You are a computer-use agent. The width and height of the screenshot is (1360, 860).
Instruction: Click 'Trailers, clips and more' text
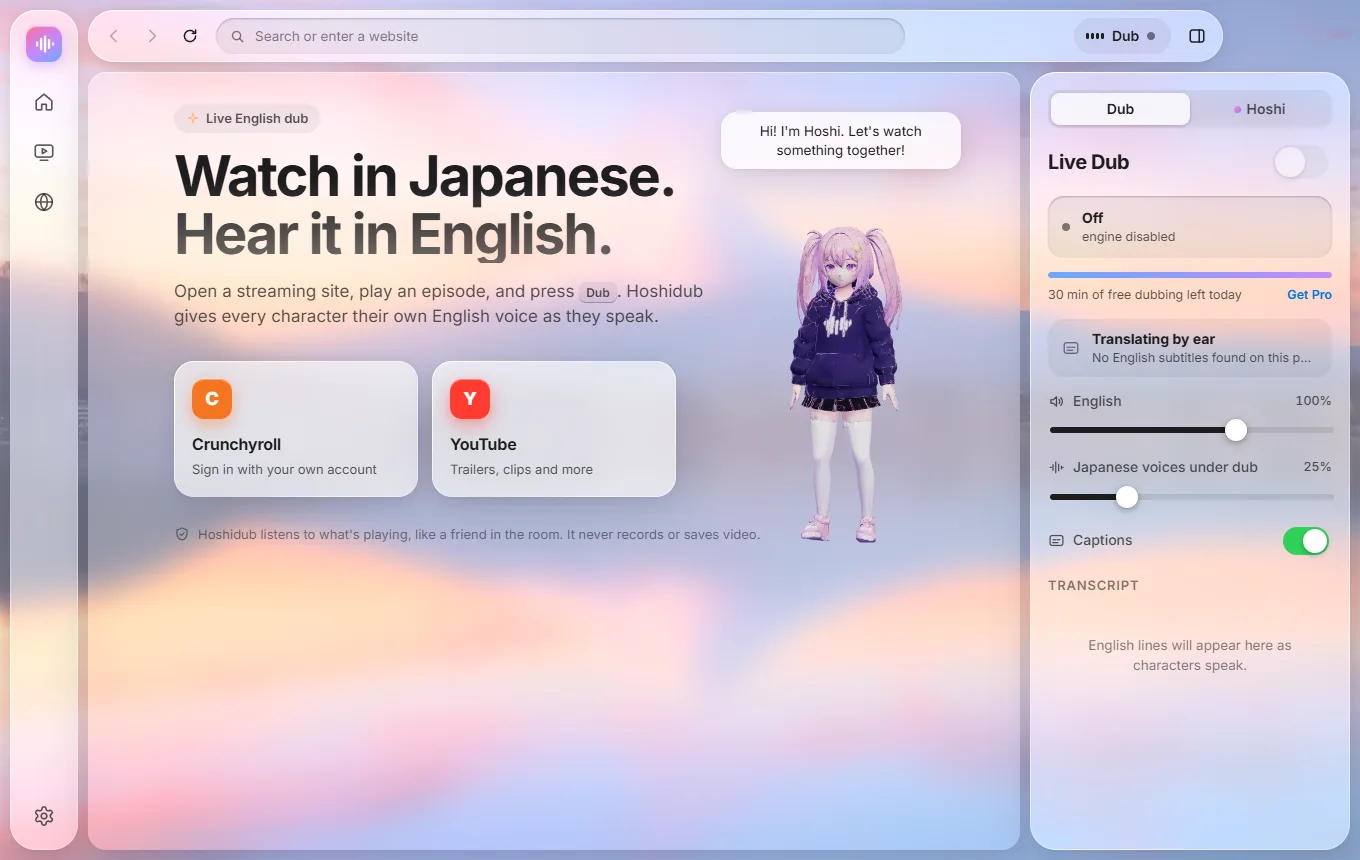[521, 469]
